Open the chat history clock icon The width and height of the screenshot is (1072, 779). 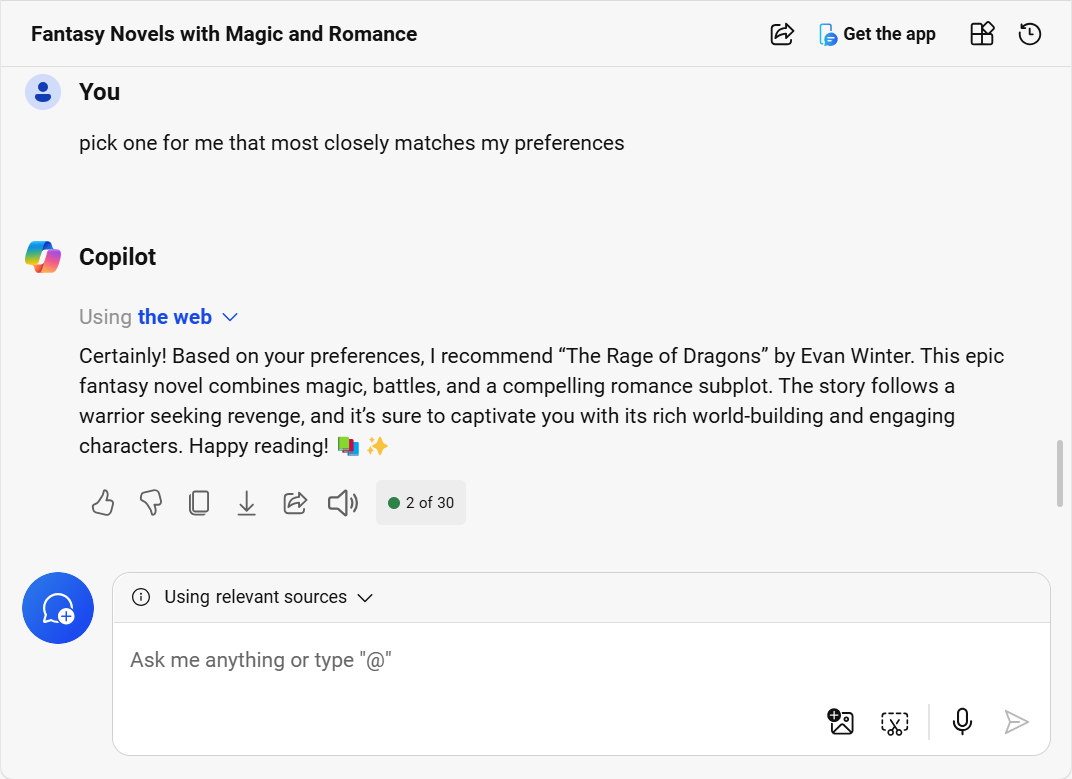point(1030,34)
